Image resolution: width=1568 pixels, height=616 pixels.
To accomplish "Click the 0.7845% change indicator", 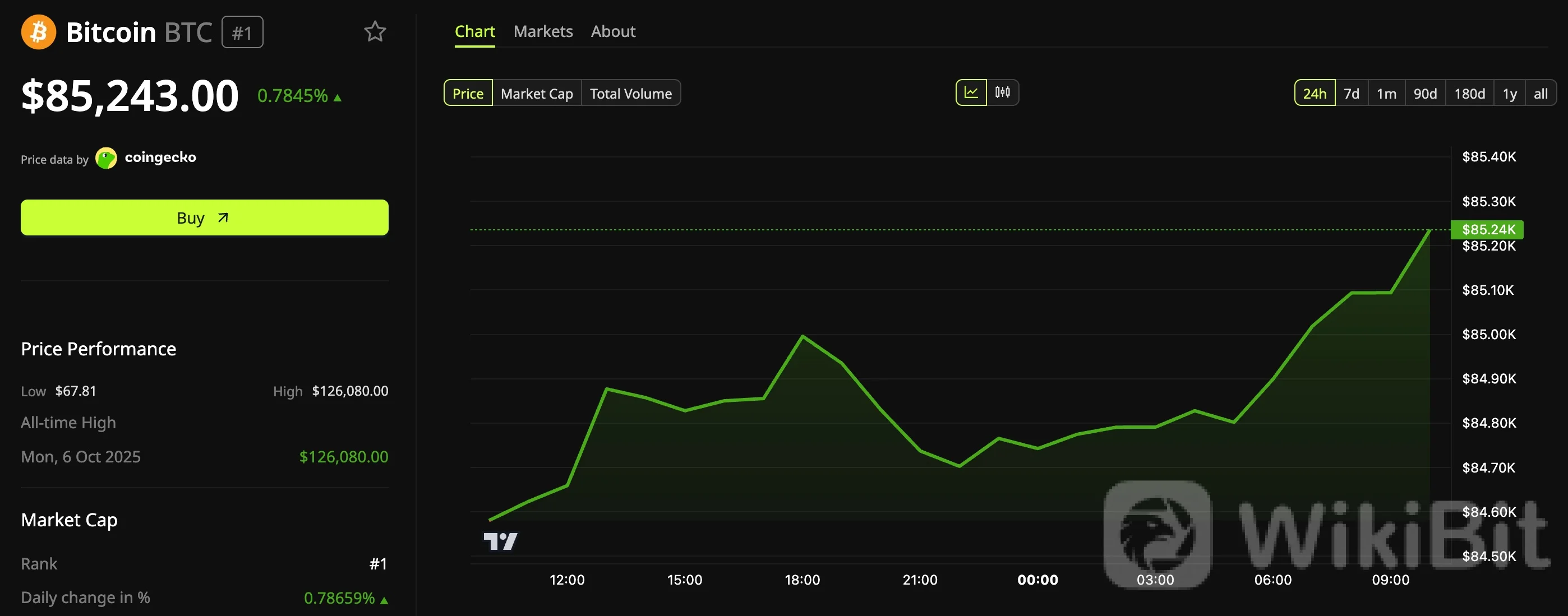I will [299, 95].
